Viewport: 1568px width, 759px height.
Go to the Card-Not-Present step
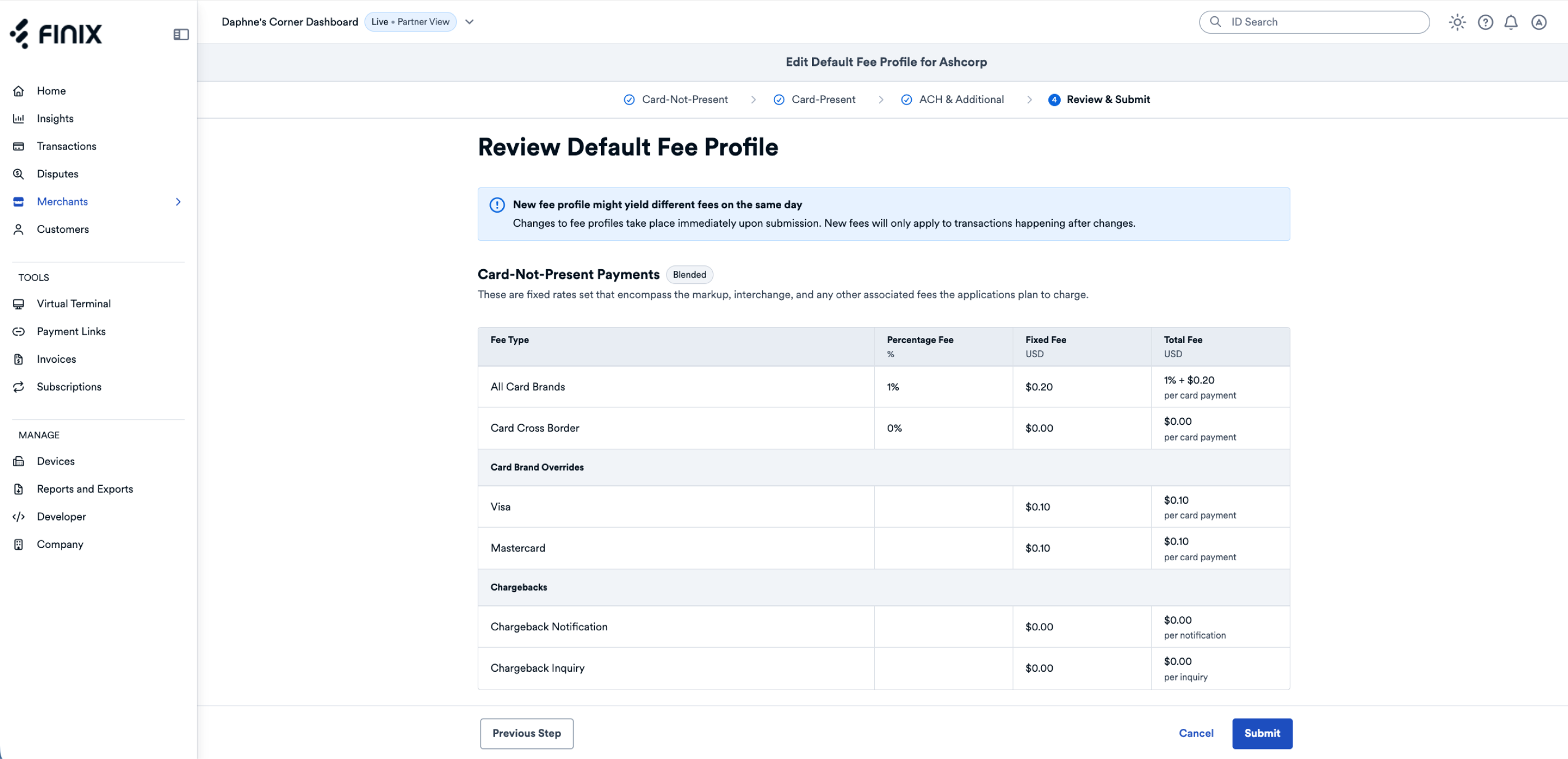coord(676,100)
